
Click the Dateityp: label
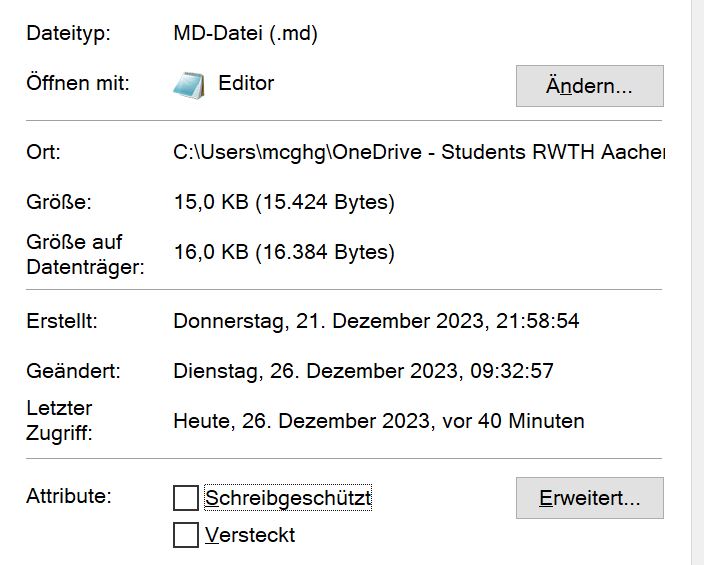(x=68, y=33)
